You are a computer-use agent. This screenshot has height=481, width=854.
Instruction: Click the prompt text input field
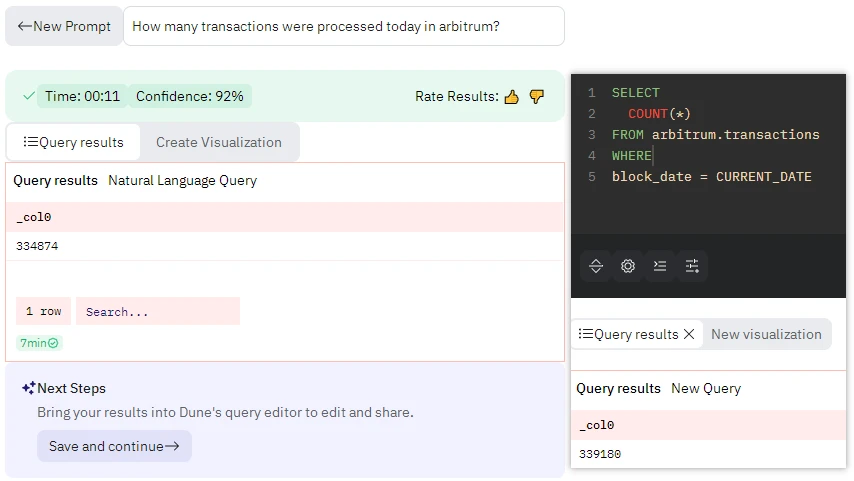point(343,27)
